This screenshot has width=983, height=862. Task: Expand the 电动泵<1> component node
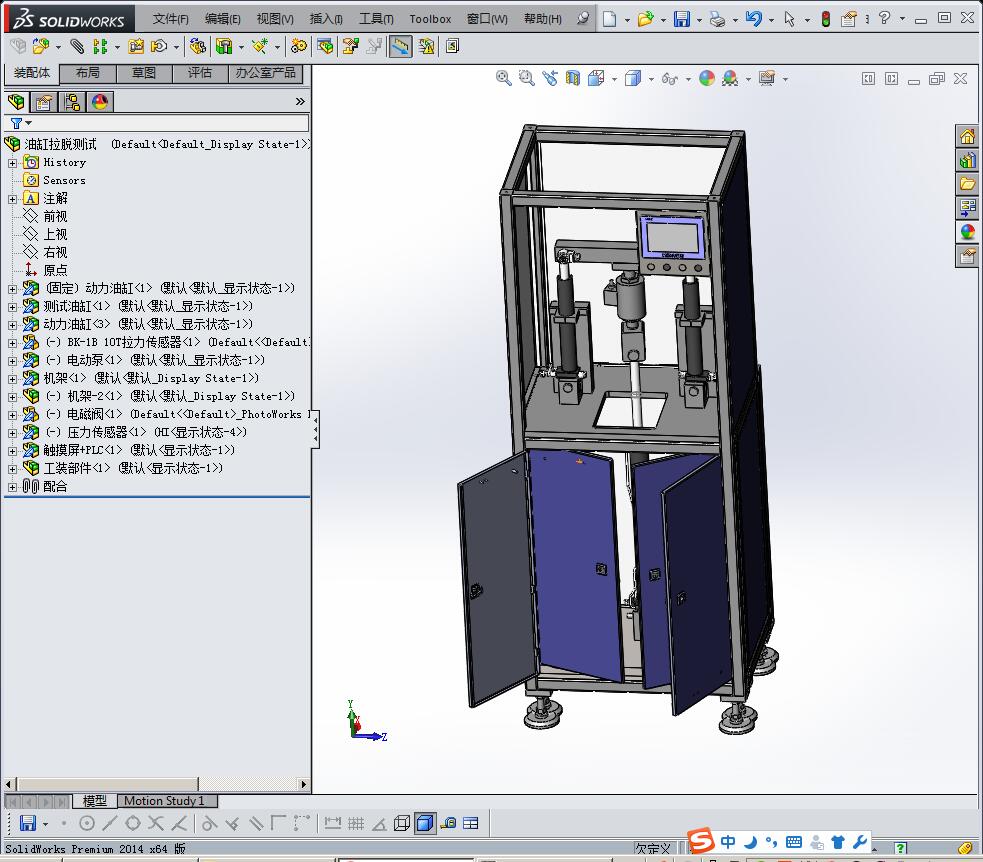(12, 361)
